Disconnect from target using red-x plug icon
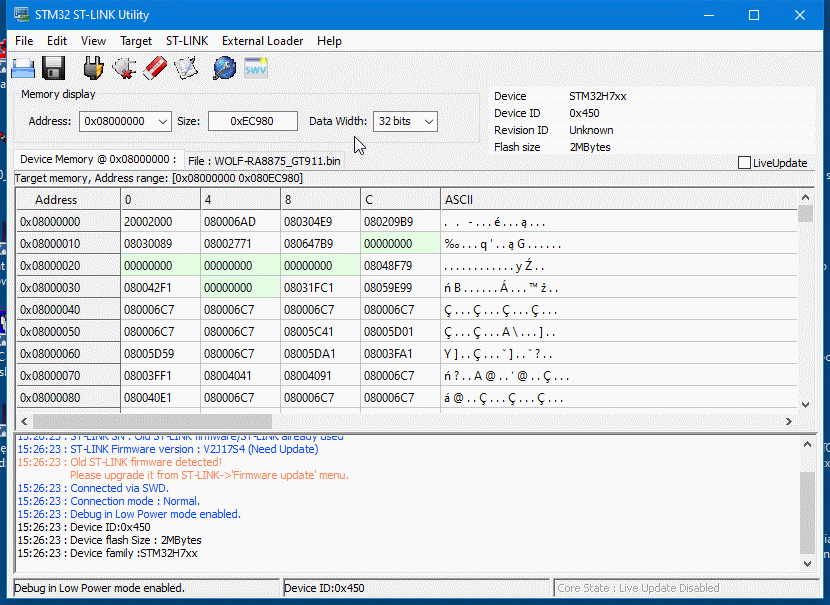830x605 pixels. tap(124, 68)
